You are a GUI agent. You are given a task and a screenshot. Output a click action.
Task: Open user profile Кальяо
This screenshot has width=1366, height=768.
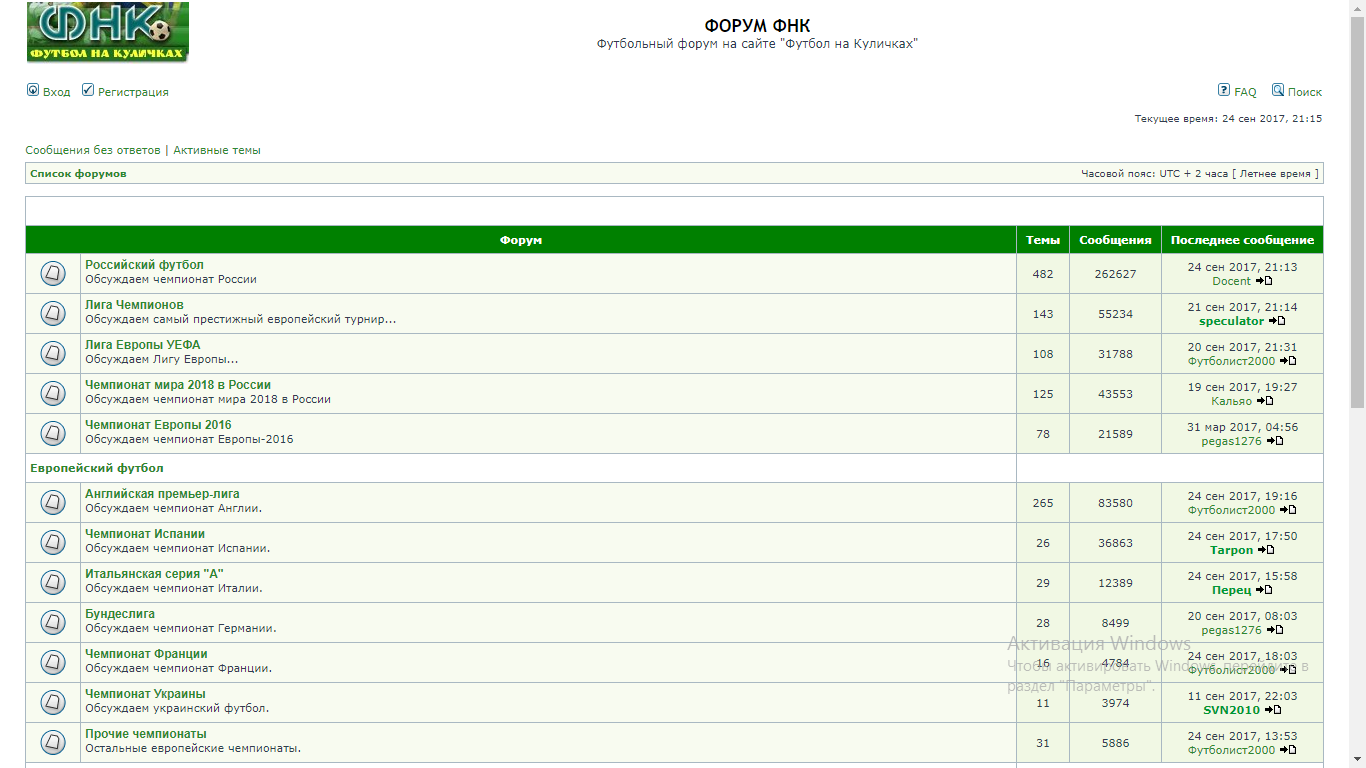[1232, 401]
